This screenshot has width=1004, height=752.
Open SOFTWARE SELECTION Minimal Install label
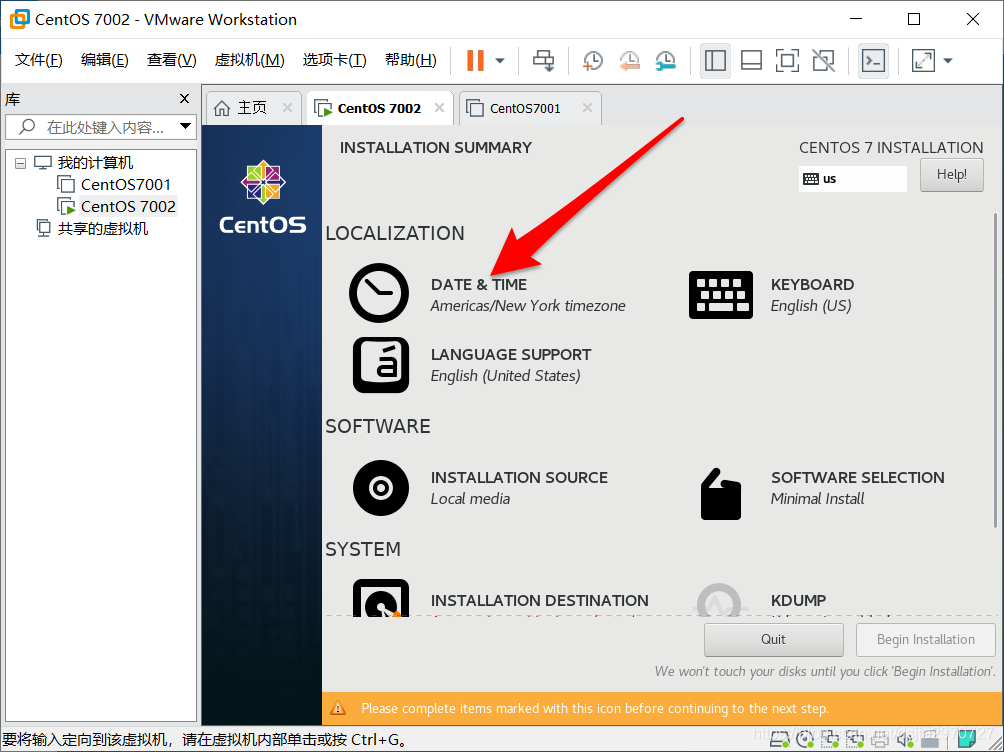[x=857, y=488]
